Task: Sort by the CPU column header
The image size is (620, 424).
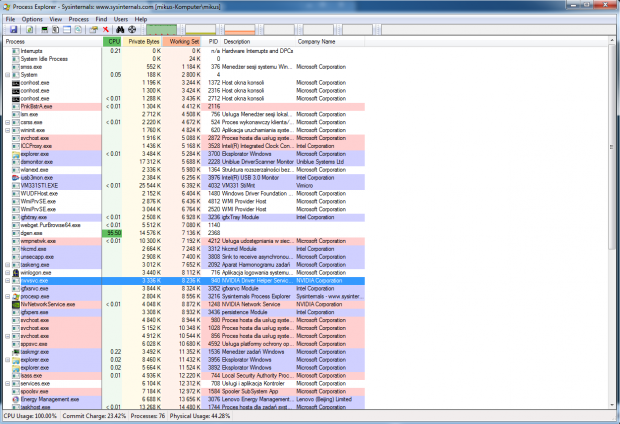Action: coord(112,42)
